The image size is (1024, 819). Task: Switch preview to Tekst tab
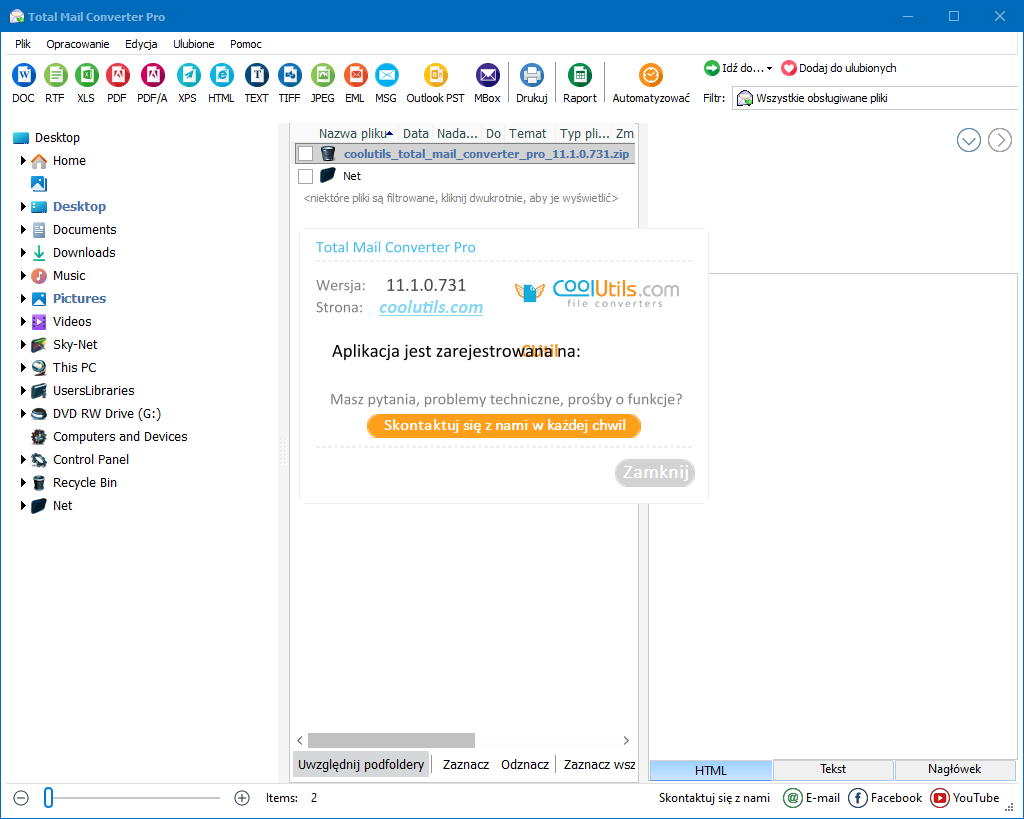(x=833, y=769)
